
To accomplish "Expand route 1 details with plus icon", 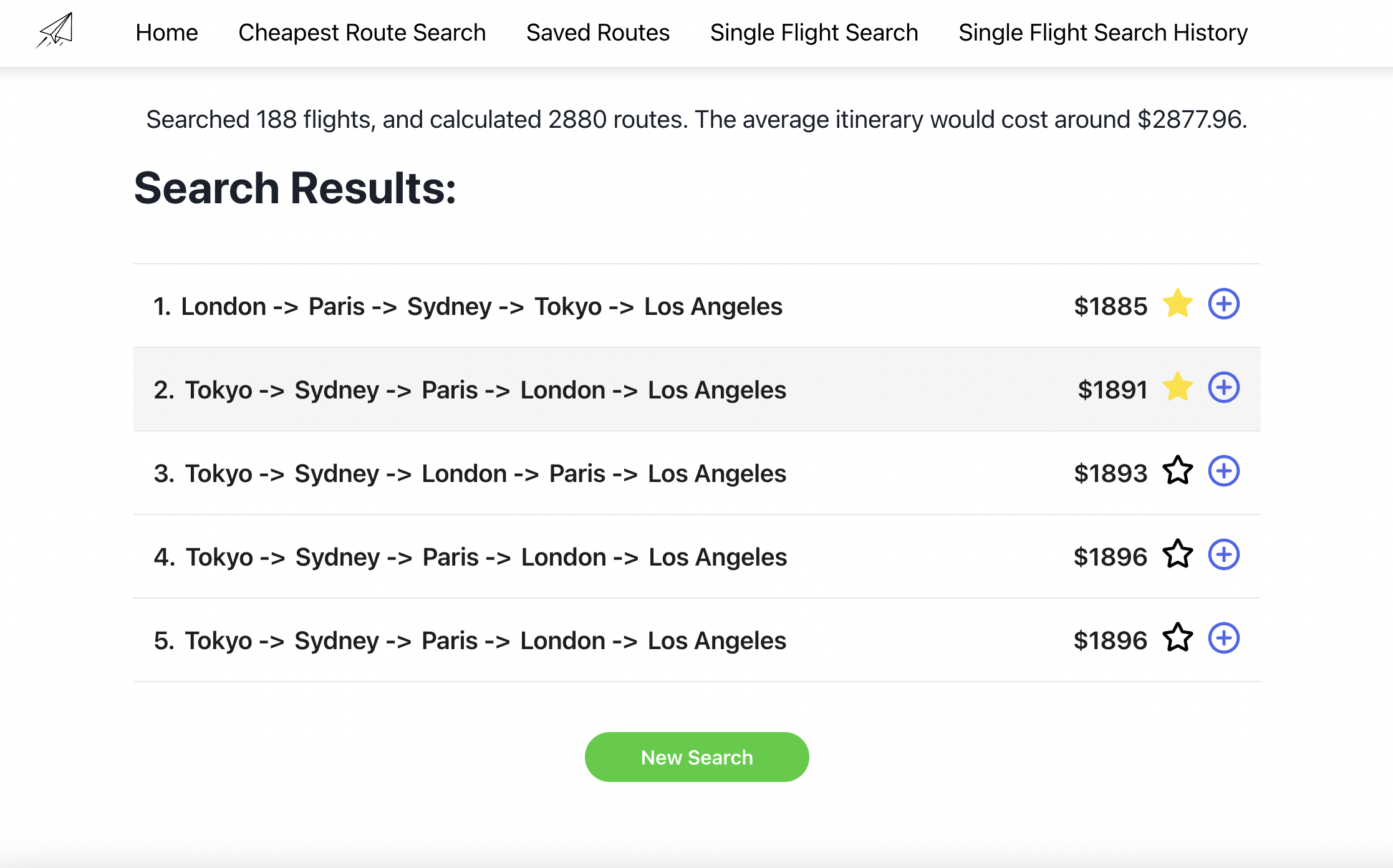I will [x=1223, y=304].
